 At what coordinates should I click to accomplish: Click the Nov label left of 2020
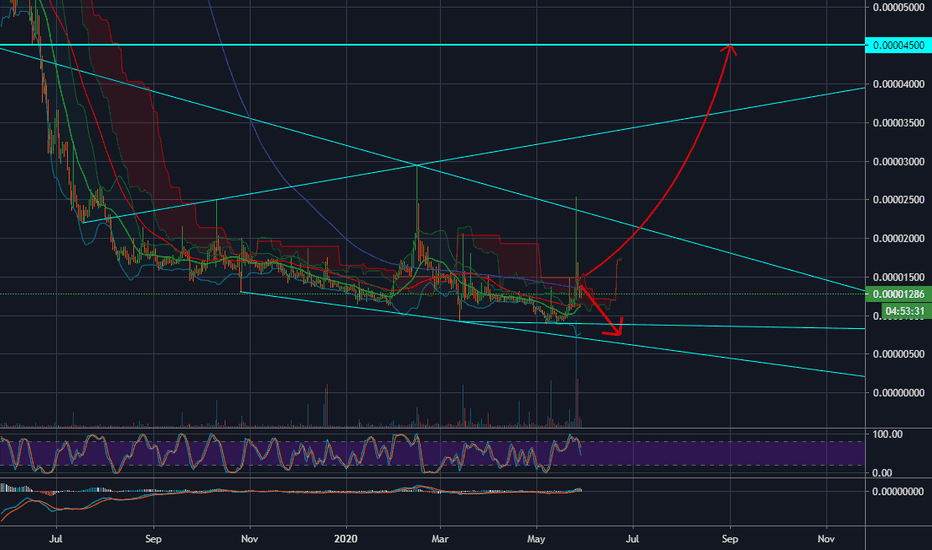point(250,539)
